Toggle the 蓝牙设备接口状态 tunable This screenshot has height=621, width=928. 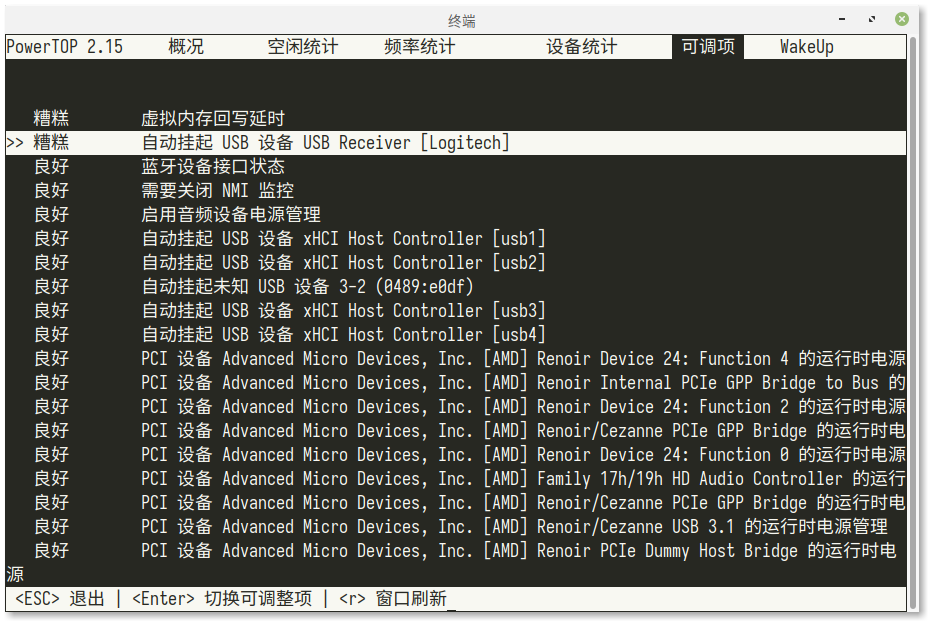[212, 167]
